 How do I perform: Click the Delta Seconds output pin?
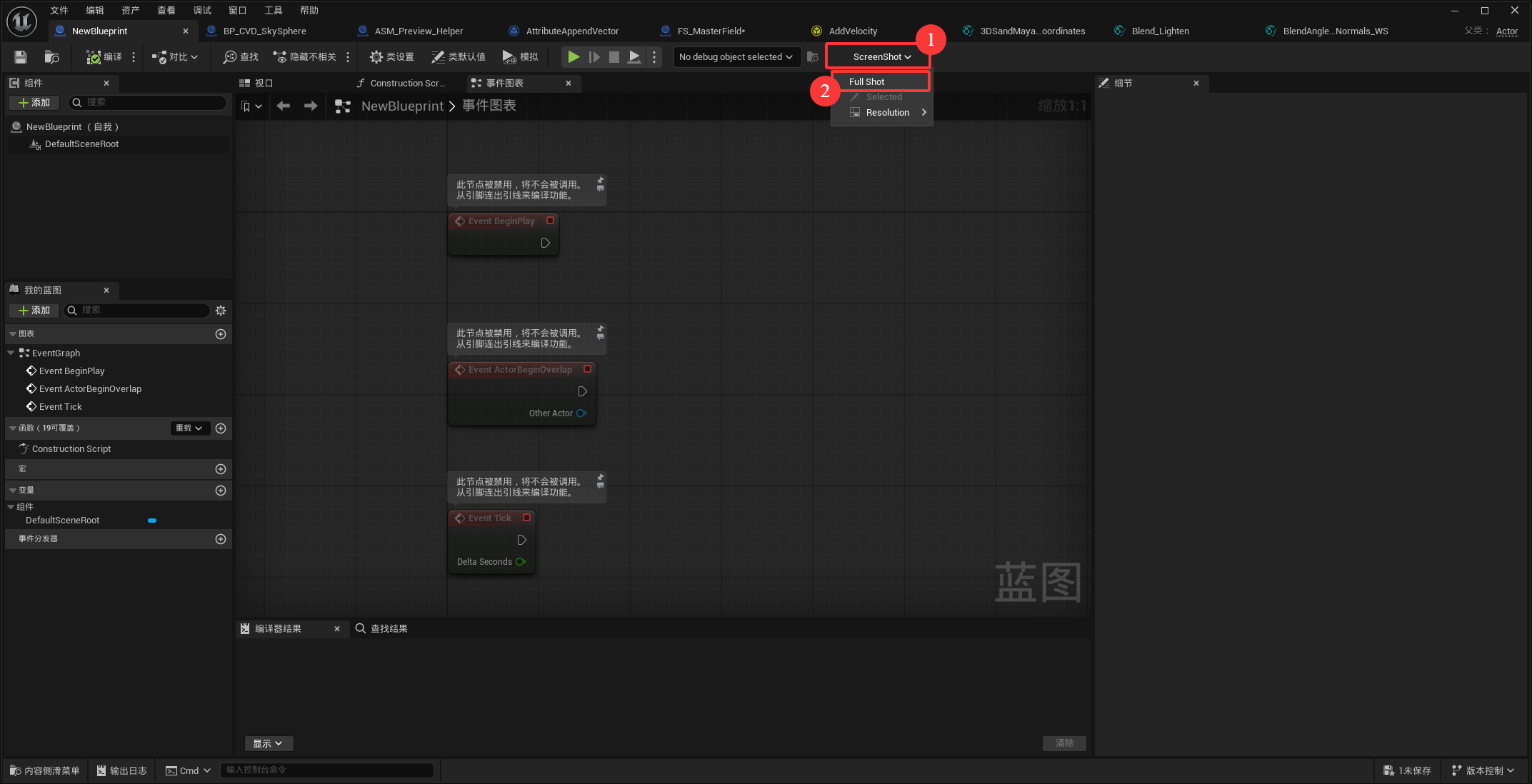point(521,562)
